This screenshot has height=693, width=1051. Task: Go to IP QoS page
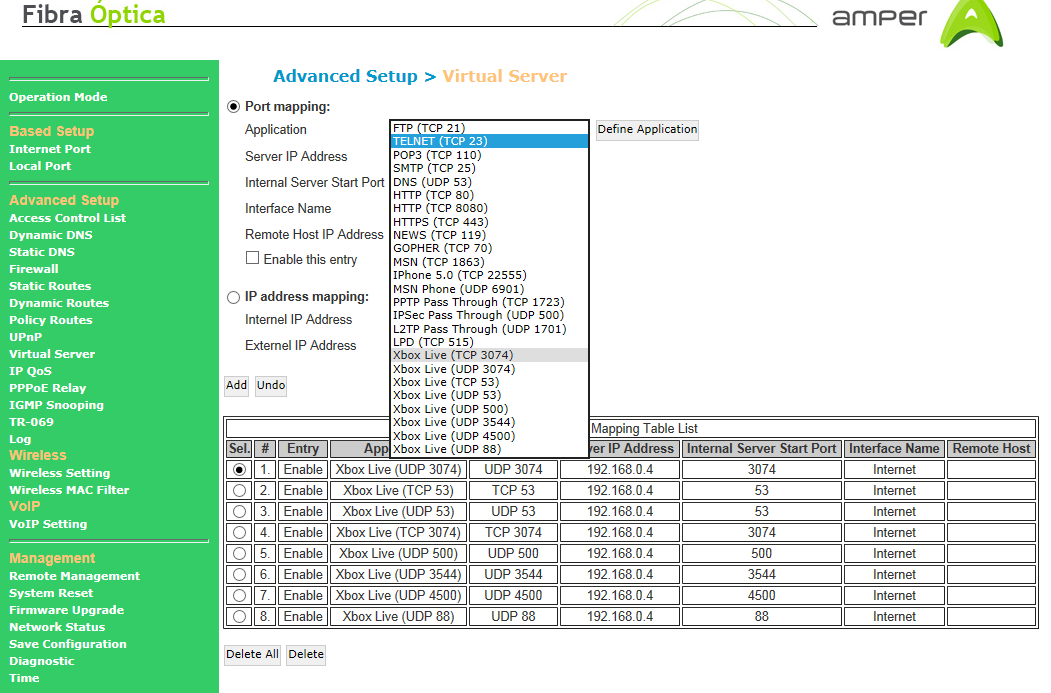30,371
